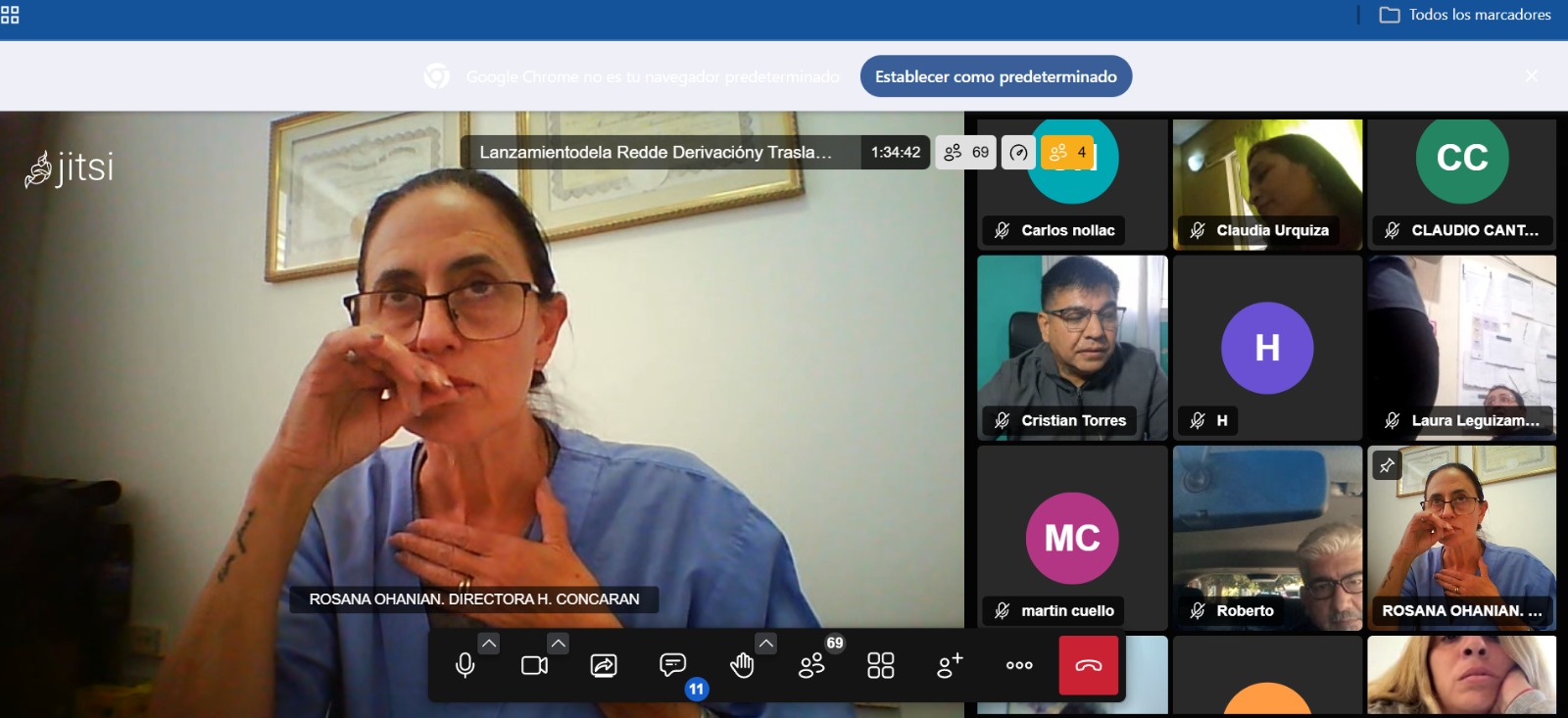Select Cristian Torres video thumbnail
Image resolution: width=1568 pixels, height=718 pixels.
click(1072, 348)
